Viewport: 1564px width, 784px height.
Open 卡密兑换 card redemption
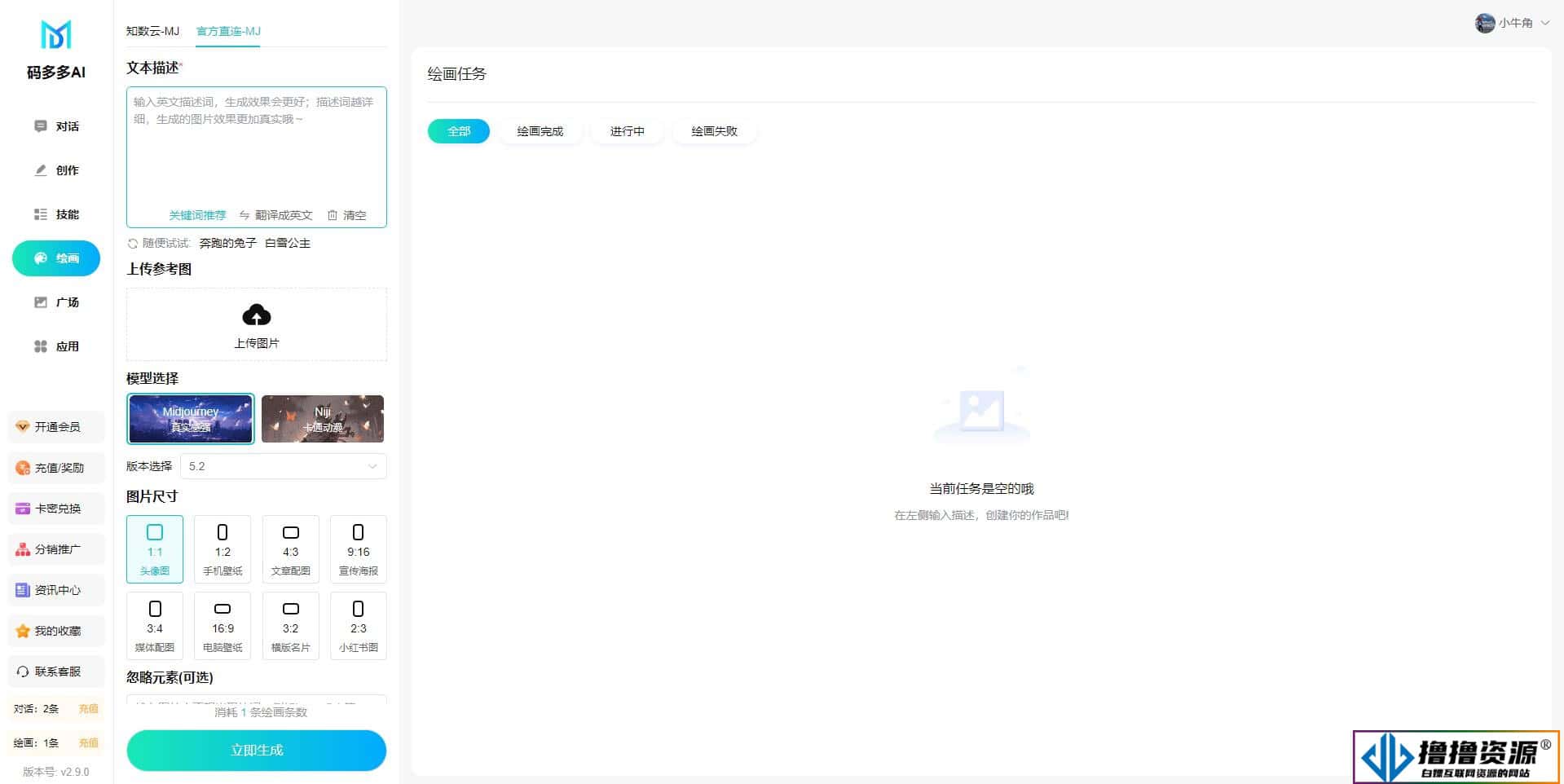tap(56, 509)
